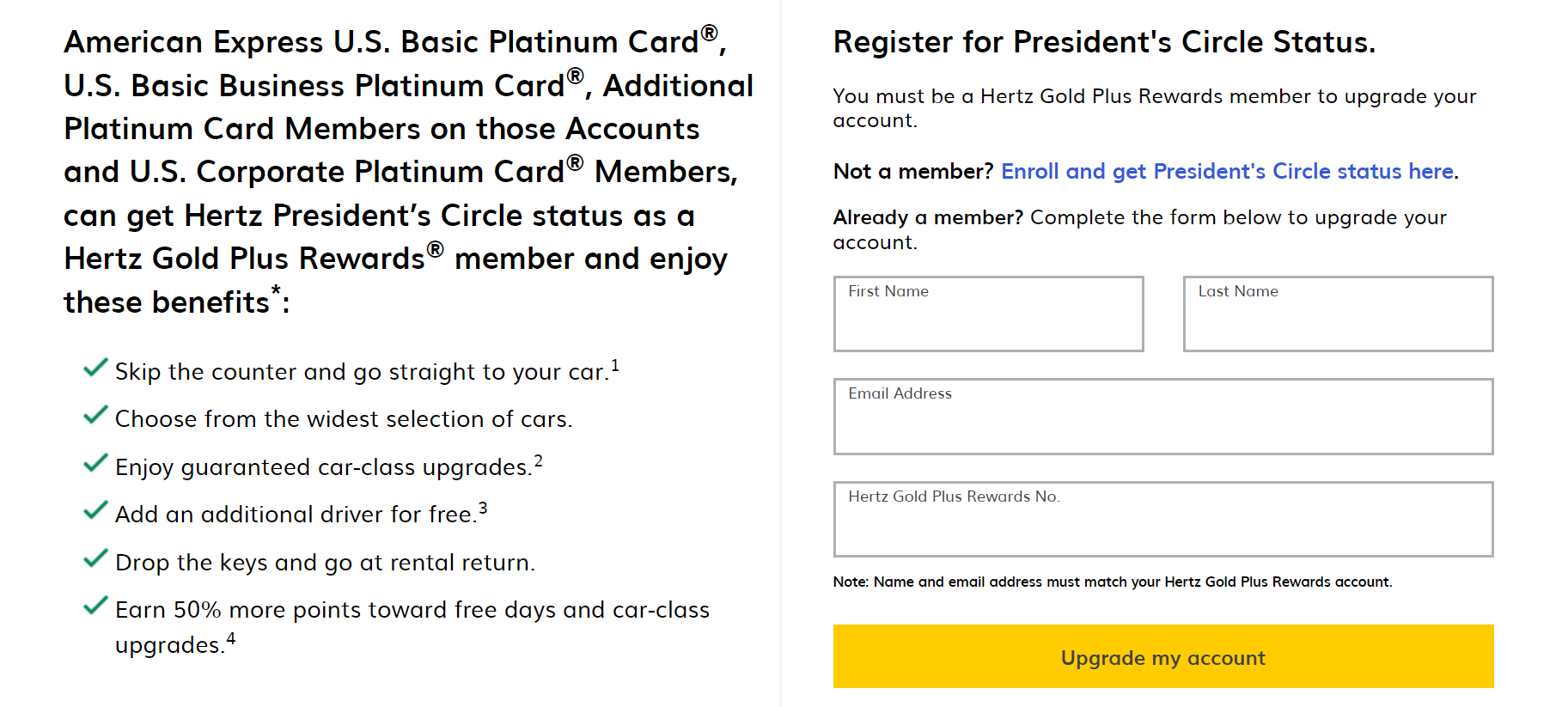1568x707 pixels.
Task: Click the checkmark beside "Drop the keys and go"
Action: 95,559
